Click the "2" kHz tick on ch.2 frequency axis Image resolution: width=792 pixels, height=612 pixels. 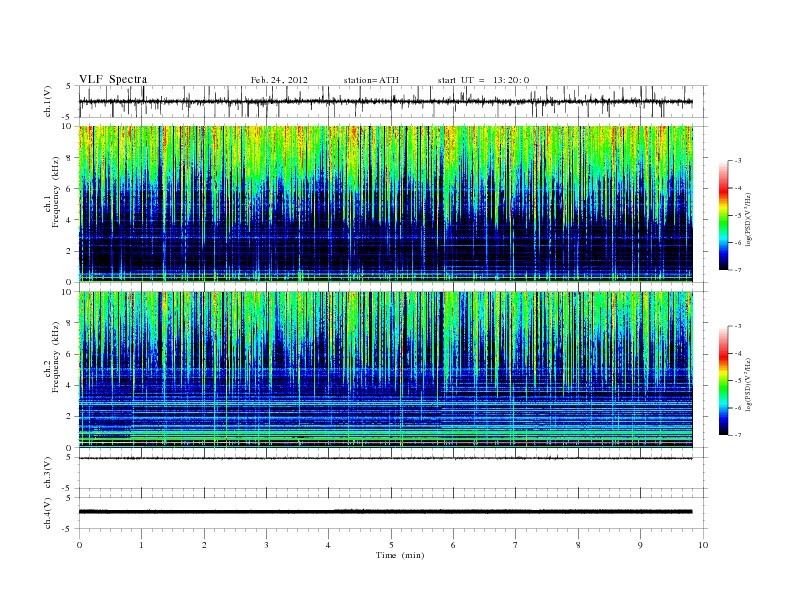[69, 417]
